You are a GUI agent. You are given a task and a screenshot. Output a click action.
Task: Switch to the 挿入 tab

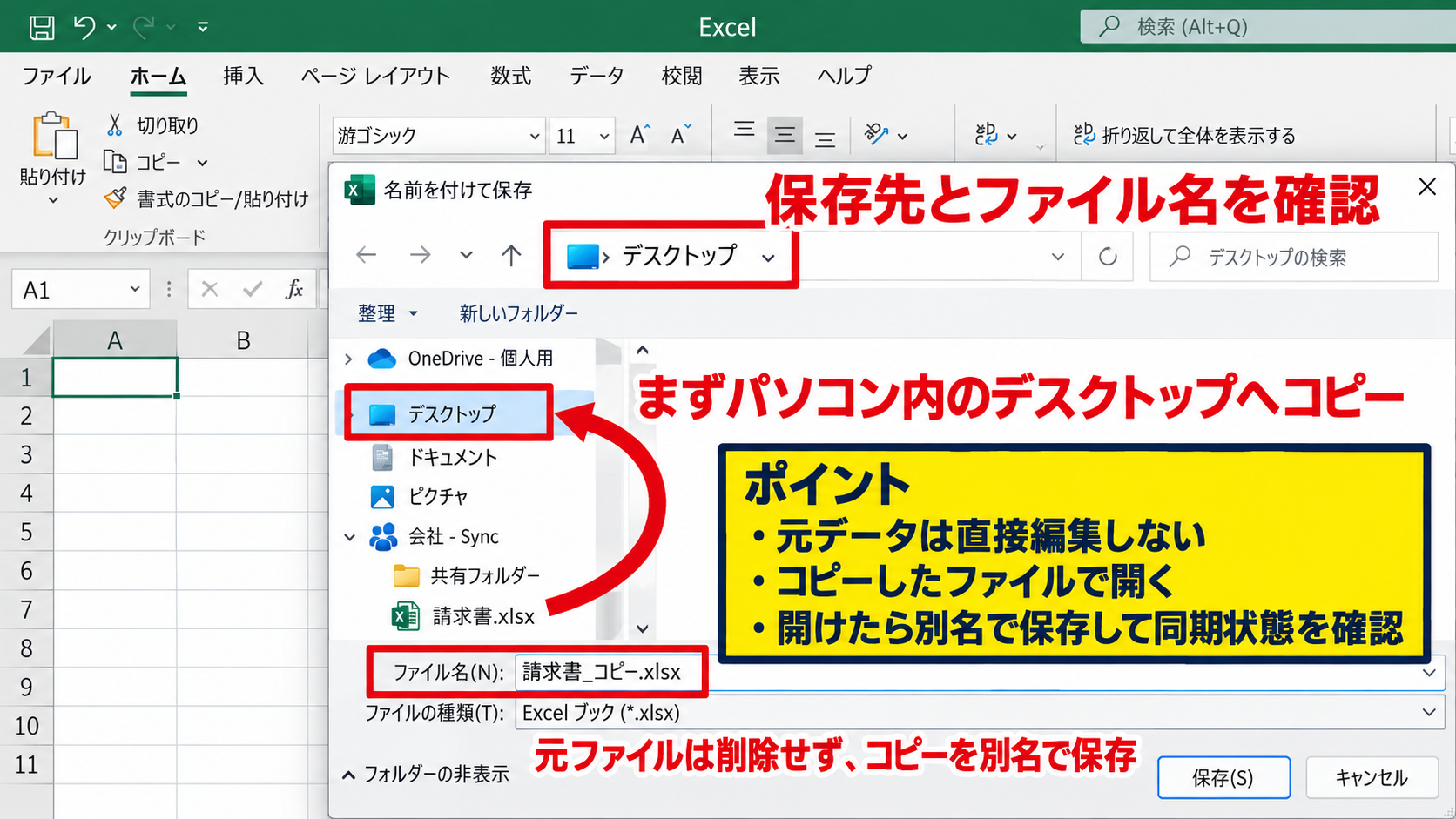pyautogui.click(x=243, y=76)
